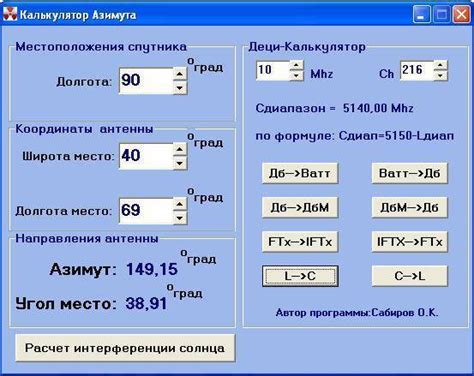The height and width of the screenshot is (376, 474).
Task: Click the C–>L conversion button
Action: point(410,276)
